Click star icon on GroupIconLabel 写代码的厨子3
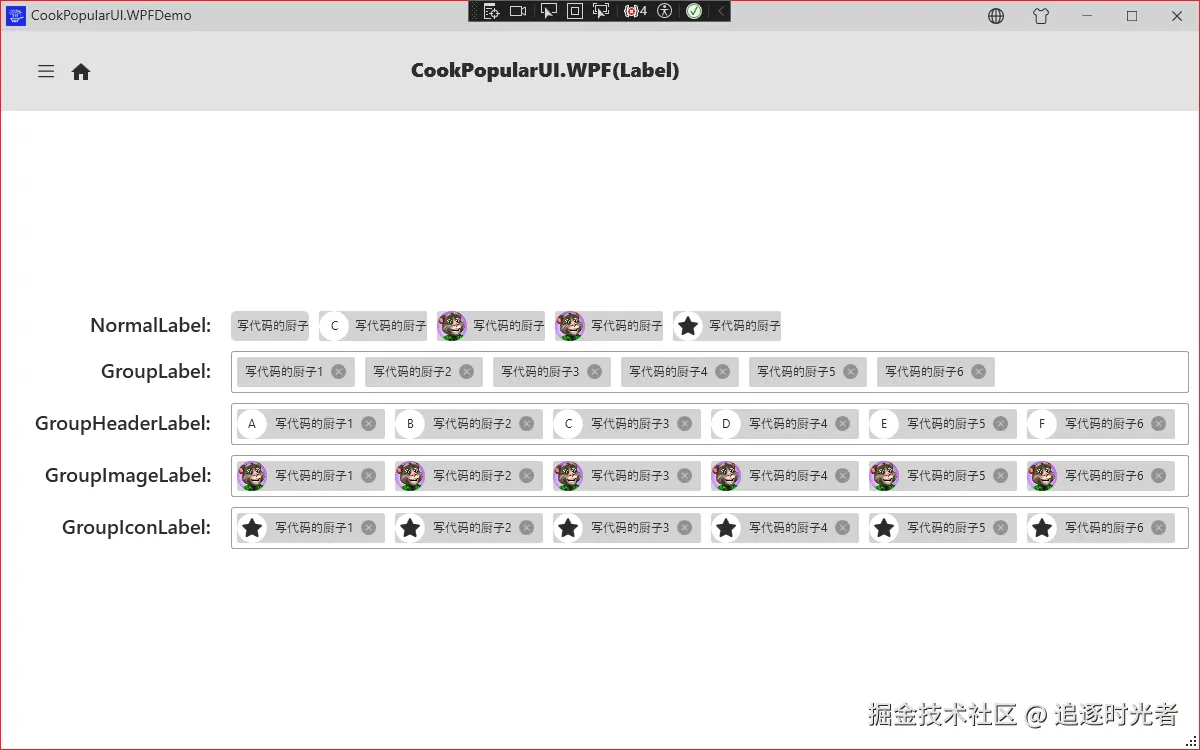The height and width of the screenshot is (750, 1200). [568, 528]
